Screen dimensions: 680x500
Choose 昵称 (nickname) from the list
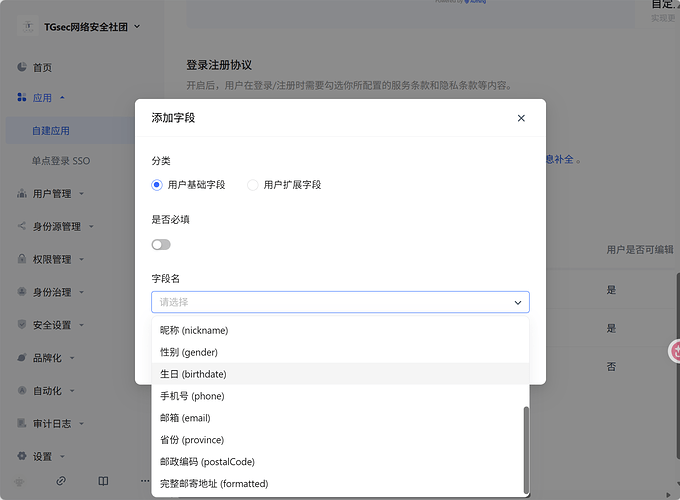click(x=340, y=330)
